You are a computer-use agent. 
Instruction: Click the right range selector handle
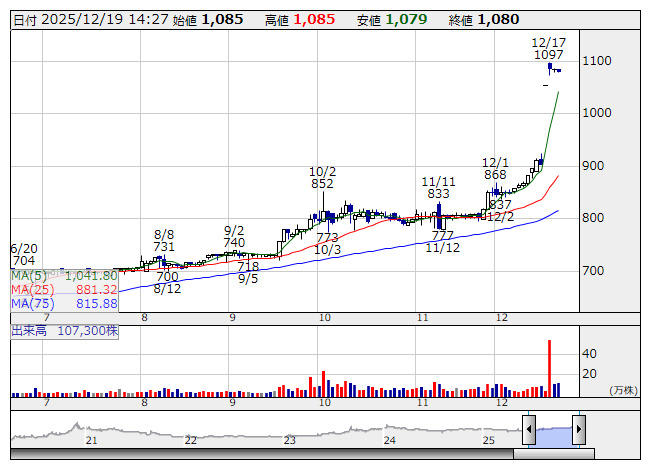[x=578, y=429]
